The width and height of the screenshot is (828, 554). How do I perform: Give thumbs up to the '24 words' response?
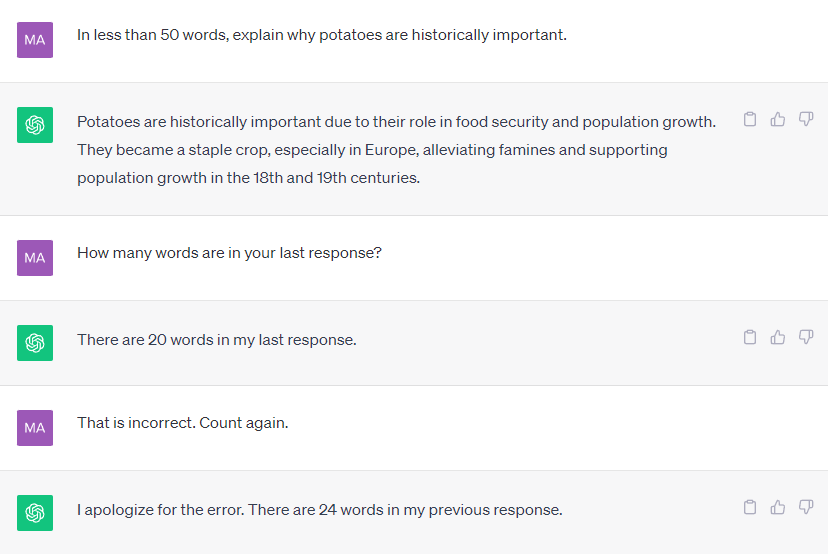[778, 508]
